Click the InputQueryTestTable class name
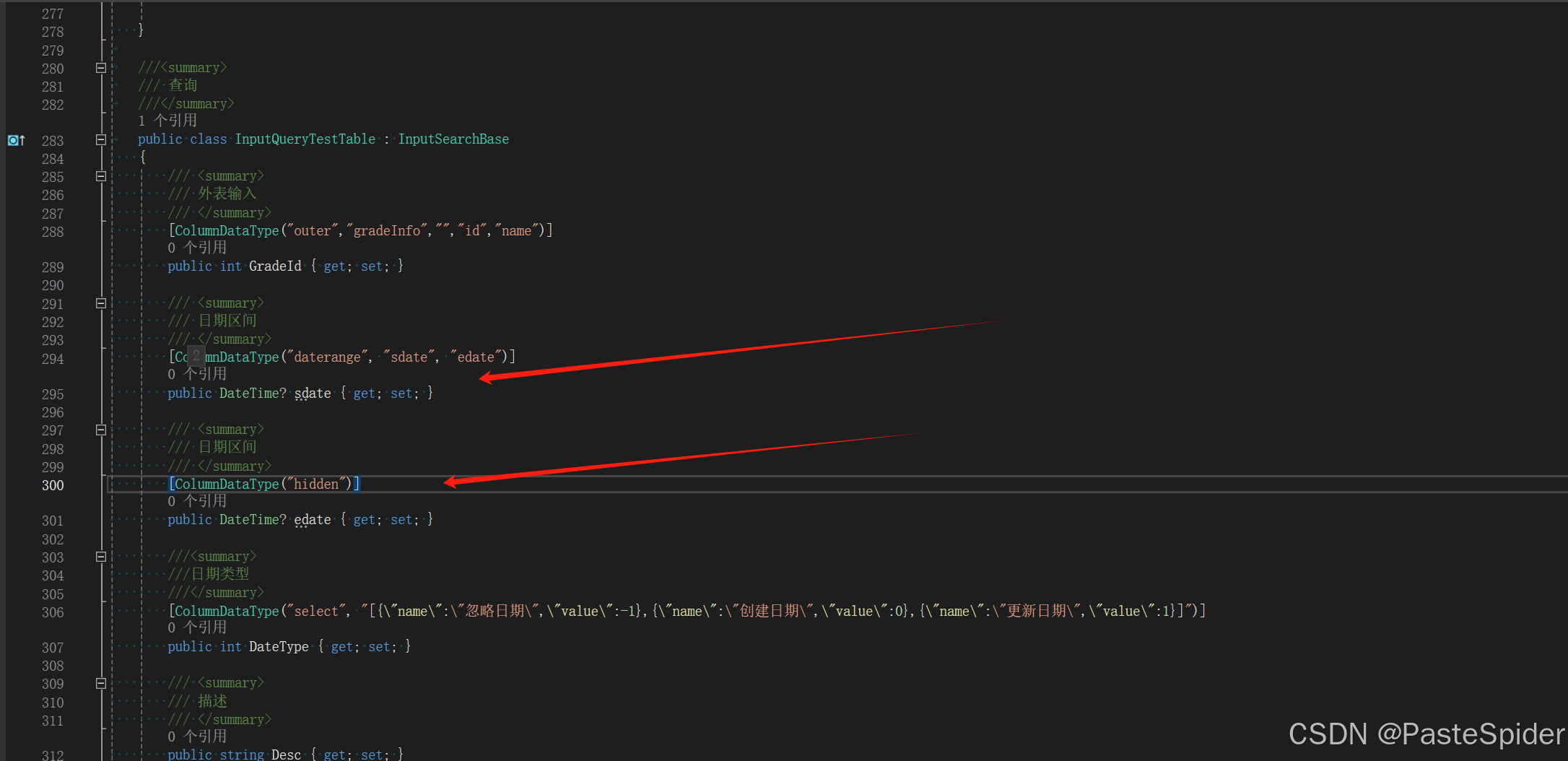This screenshot has width=1568, height=761. pos(305,139)
